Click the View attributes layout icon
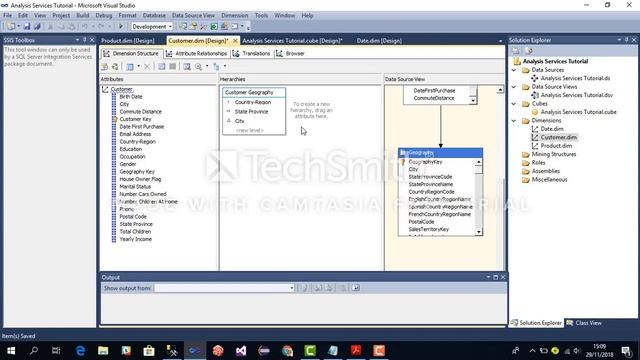The height and width of the screenshot is (360, 640). (216, 66)
